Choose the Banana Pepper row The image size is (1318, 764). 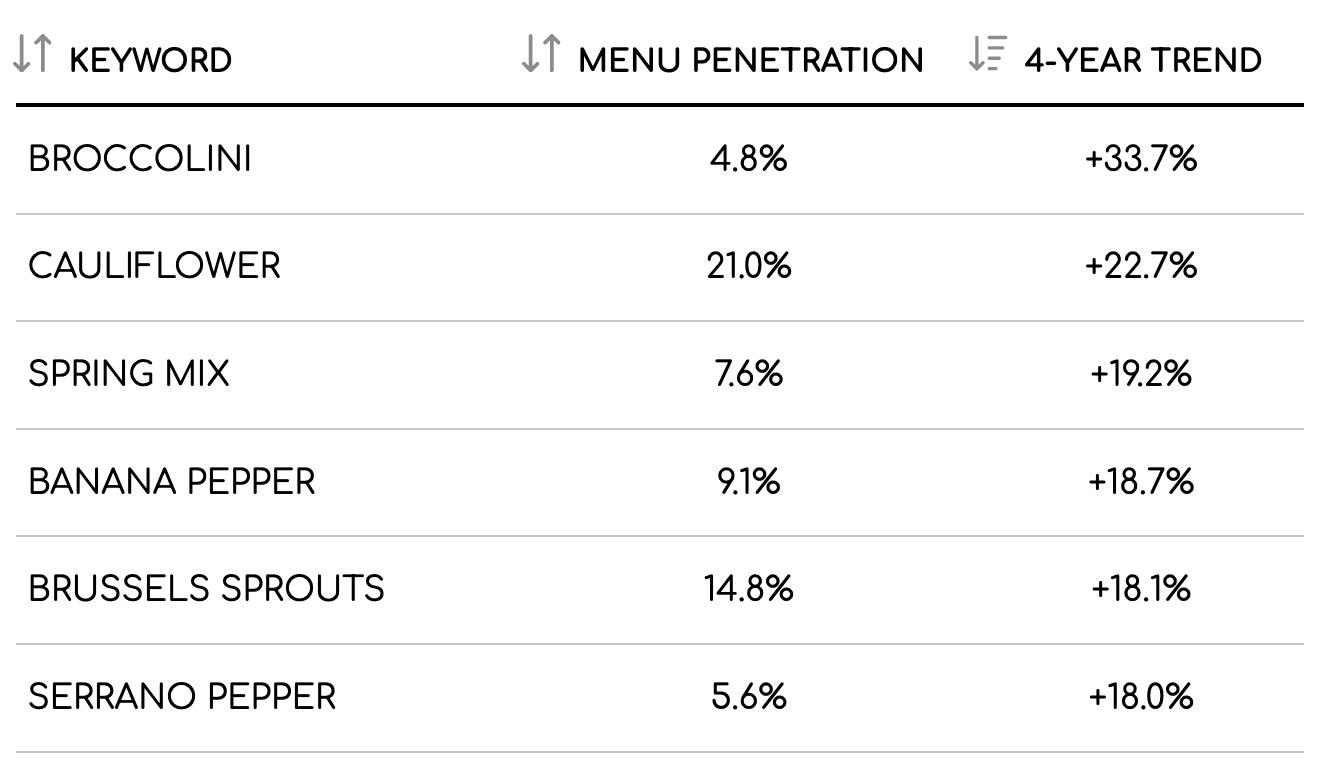point(171,482)
